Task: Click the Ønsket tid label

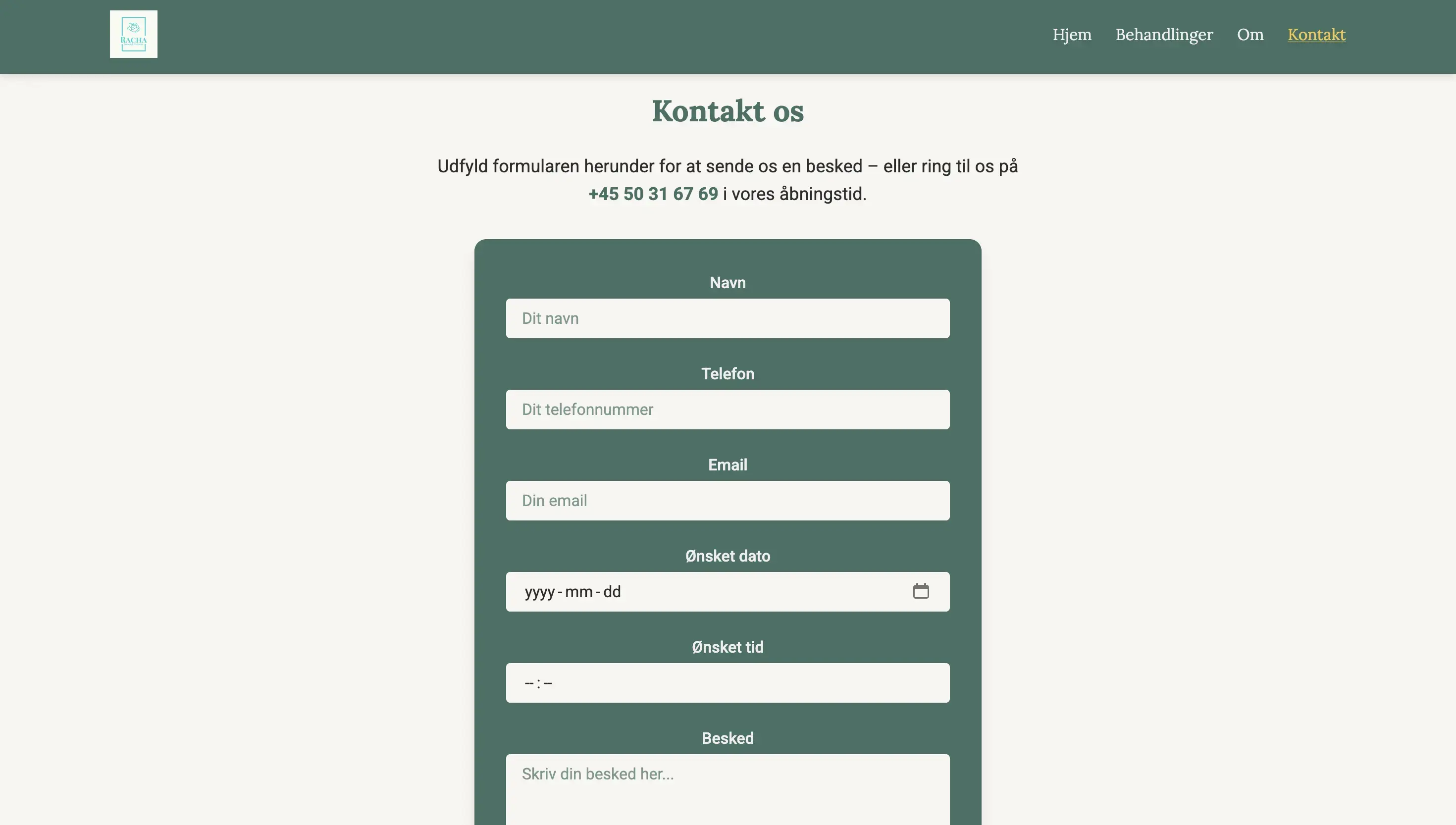Action: point(728,647)
